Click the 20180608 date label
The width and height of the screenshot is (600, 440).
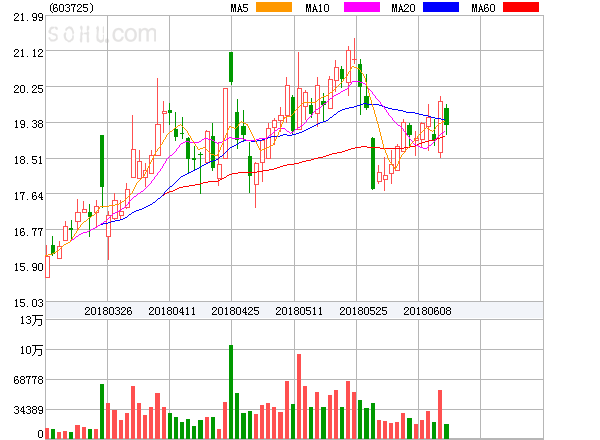point(427,311)
